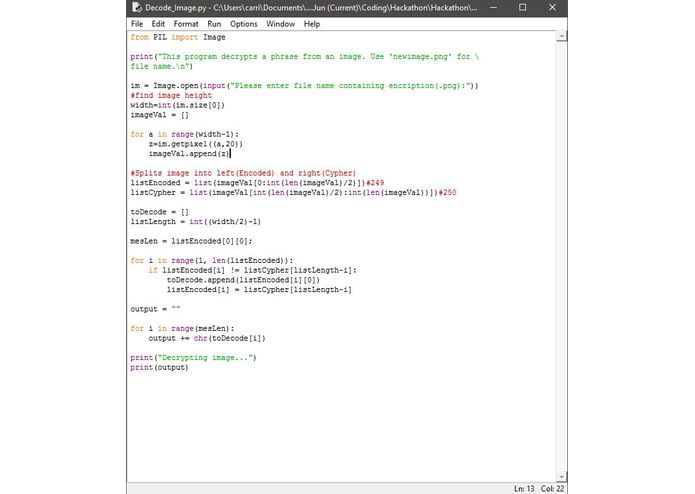Click the line 'for a in range(width-1):'
The height and width of the screenshot is (494, 695).
(x=184, y=134)
